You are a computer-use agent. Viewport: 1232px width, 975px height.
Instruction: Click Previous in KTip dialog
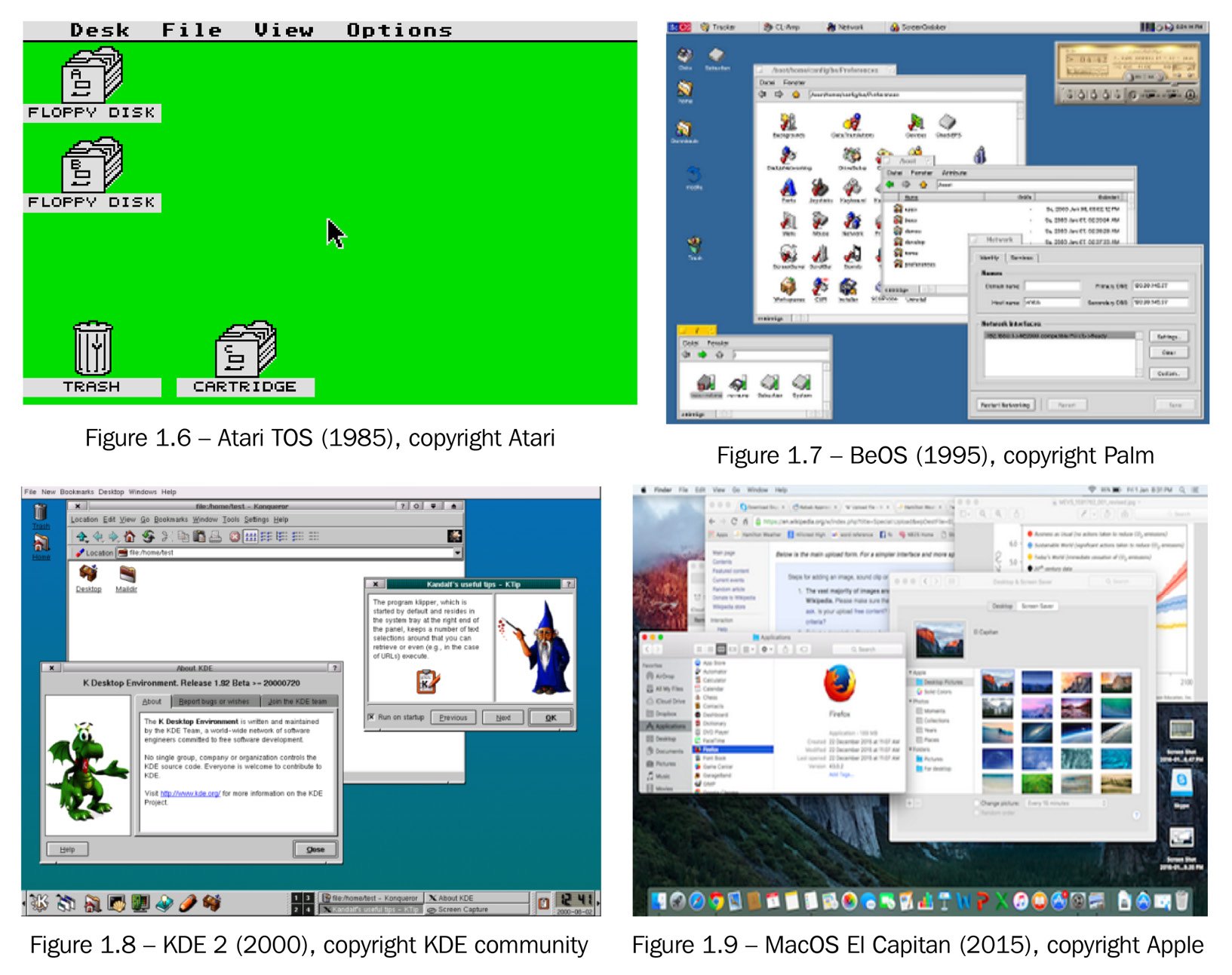453,717
